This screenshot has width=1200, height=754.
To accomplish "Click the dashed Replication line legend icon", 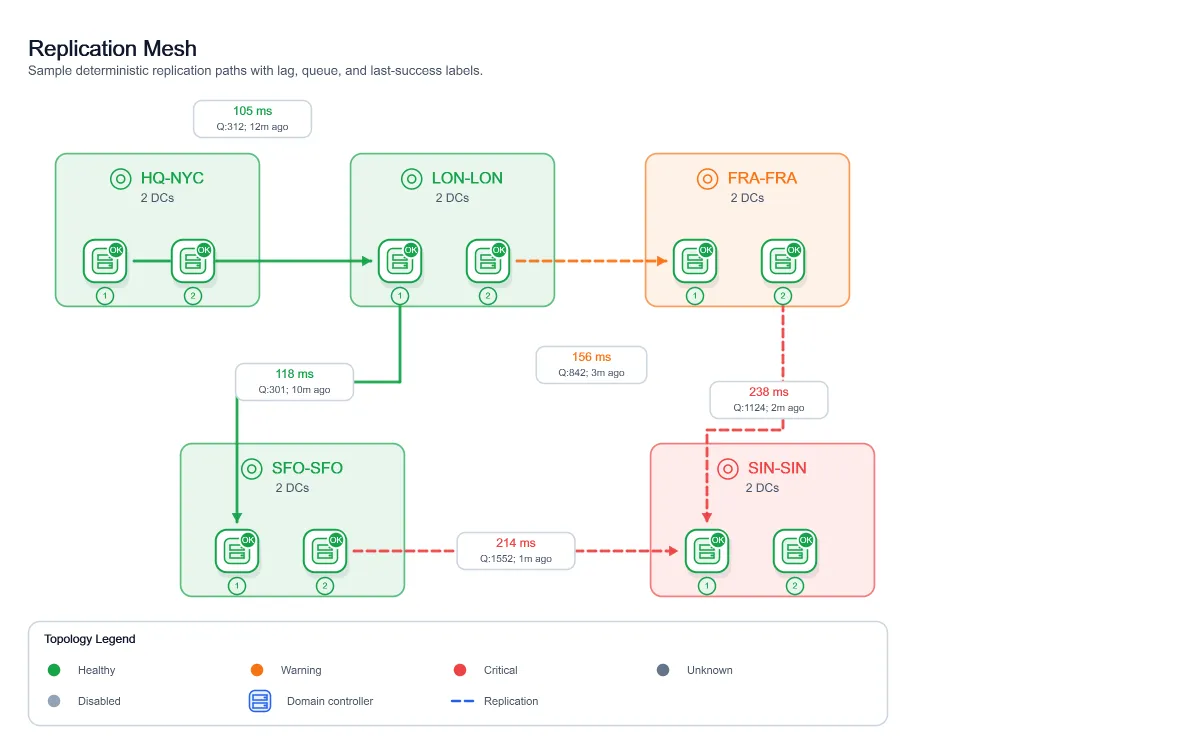I will [462, 701].
